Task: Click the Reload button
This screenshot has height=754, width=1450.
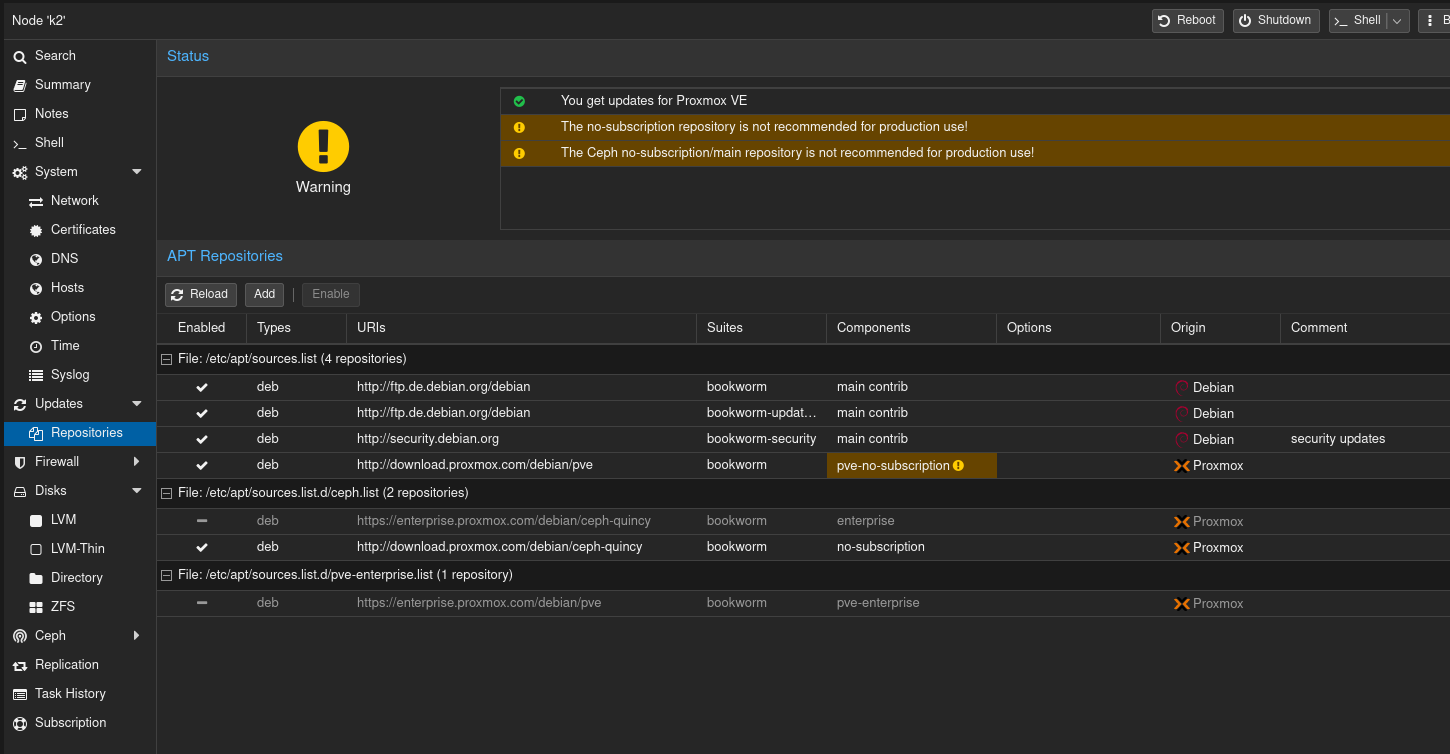Action: (200, 294)
